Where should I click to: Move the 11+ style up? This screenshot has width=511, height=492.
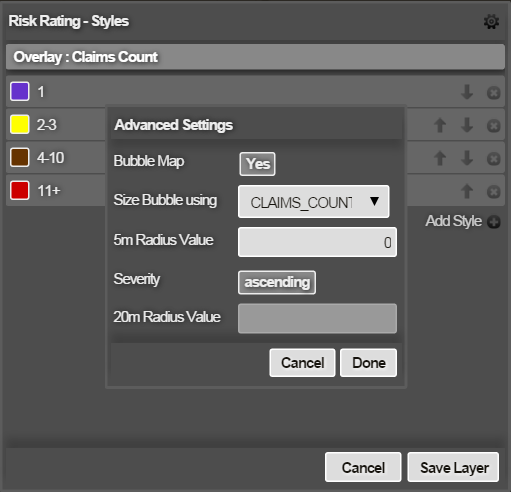[467, 191]
